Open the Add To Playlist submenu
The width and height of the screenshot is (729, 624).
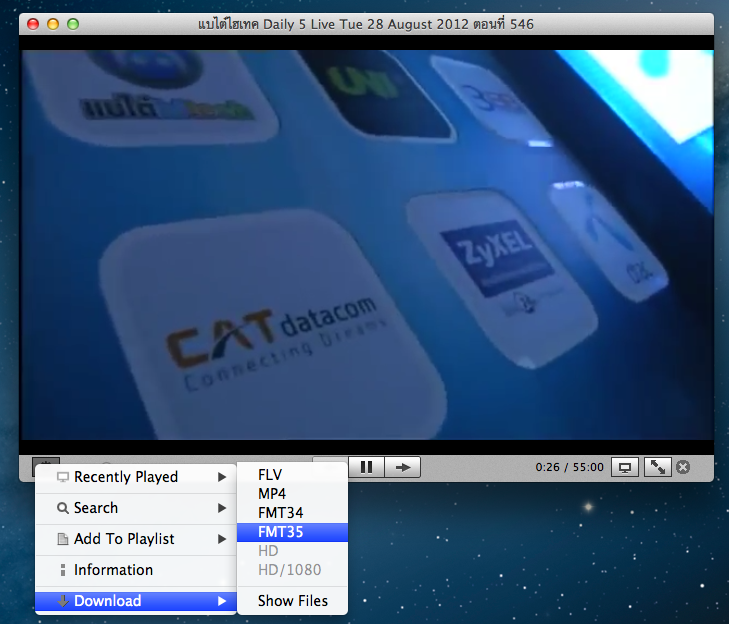click(136, 539)
